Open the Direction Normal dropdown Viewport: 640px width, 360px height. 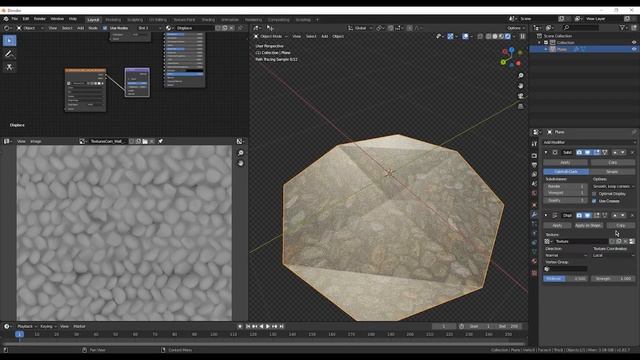pos(566,256)
